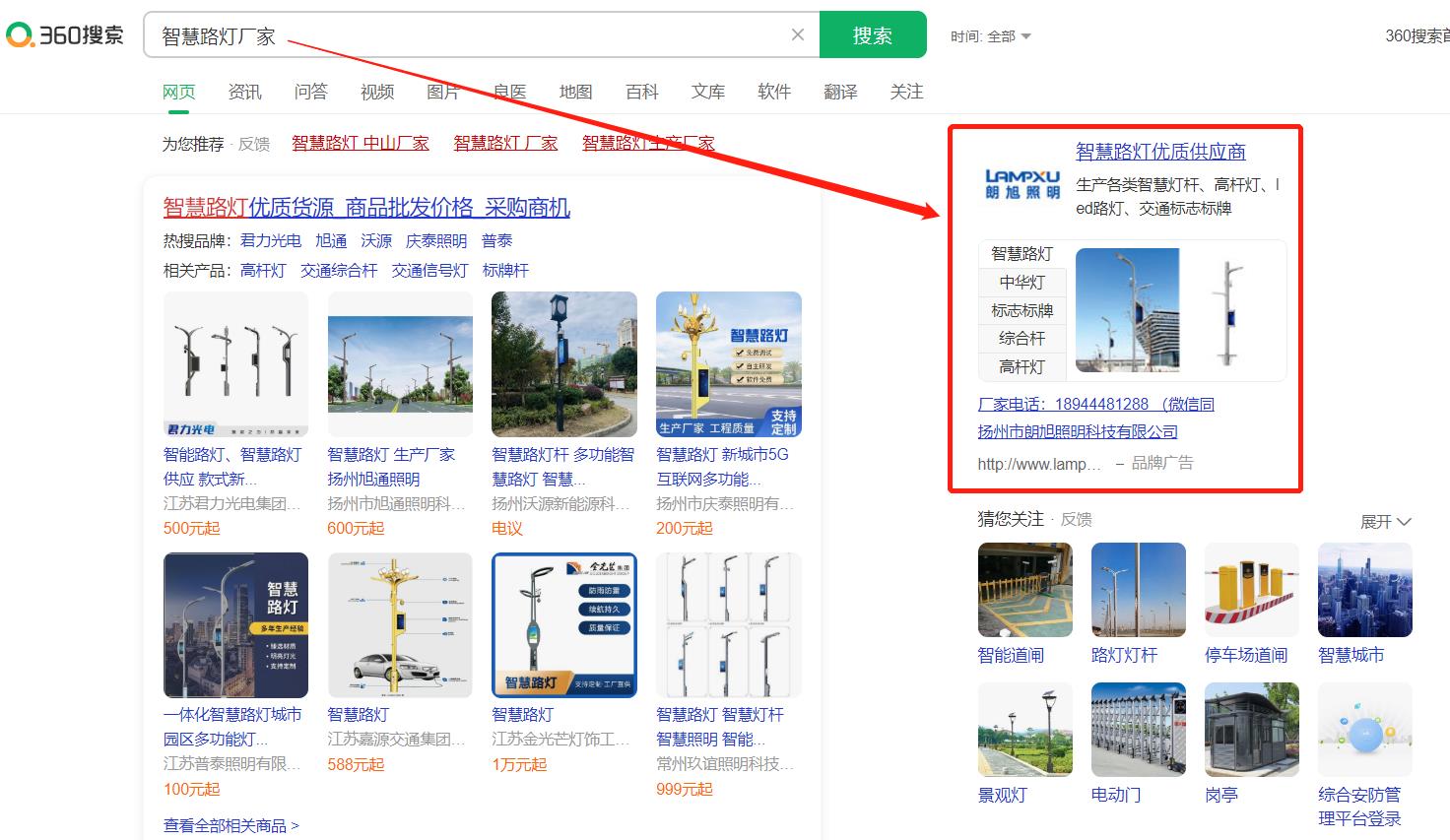This screenshot has height=840, width=1450.
Task: Click hot brand 君力光电
Action: click(271, 240)
